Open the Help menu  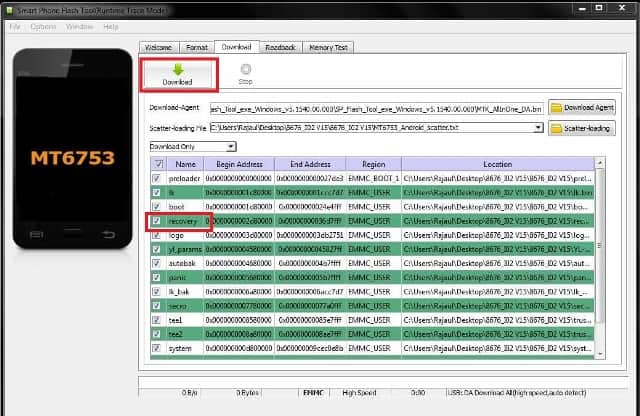pos(111,27)
